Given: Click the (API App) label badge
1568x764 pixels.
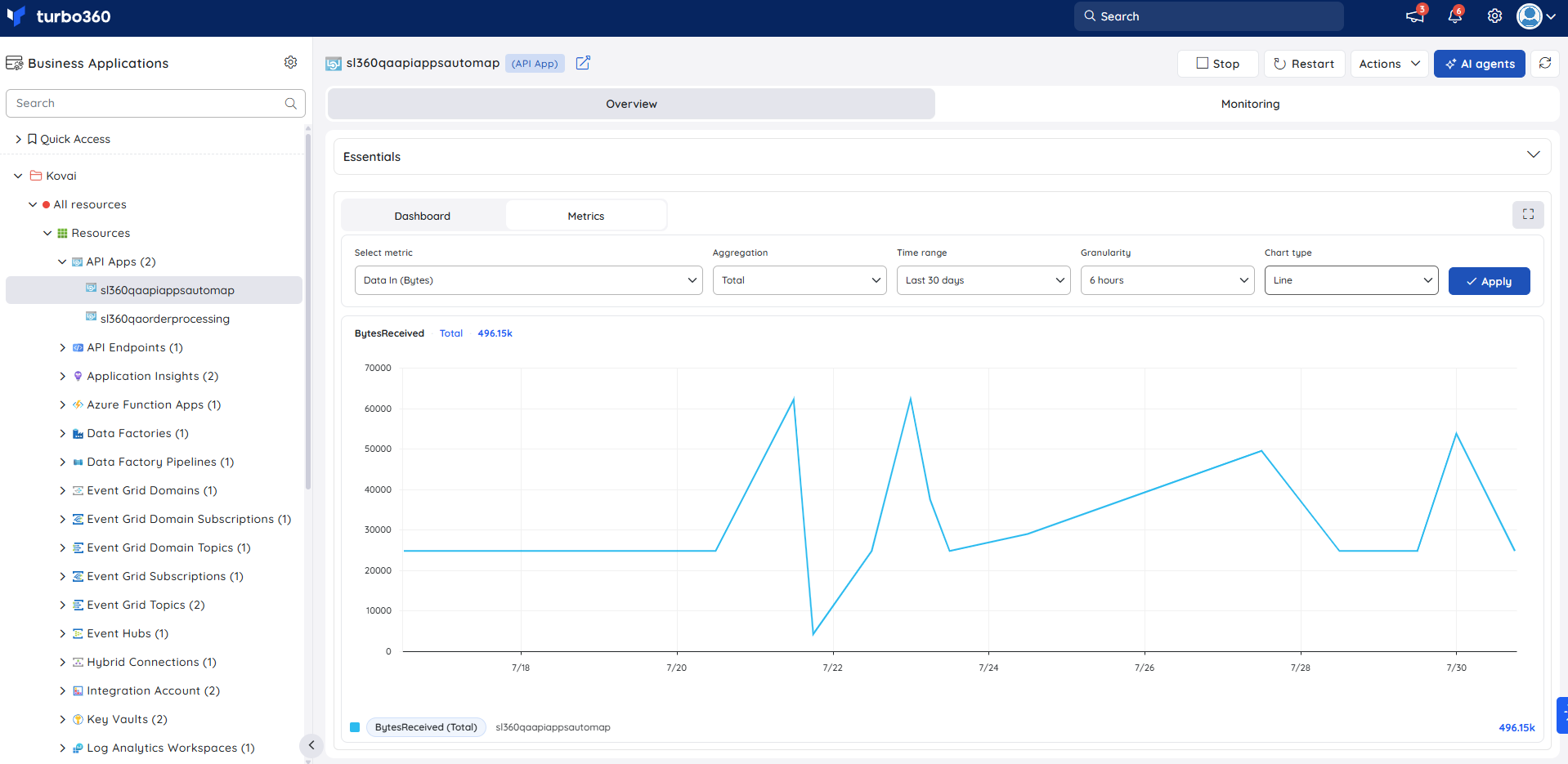Looking at the screenshot, I should (535, 64).
